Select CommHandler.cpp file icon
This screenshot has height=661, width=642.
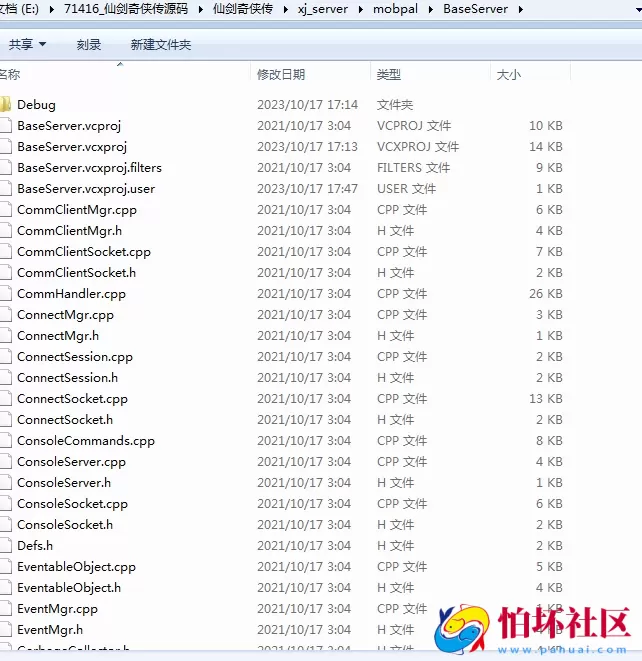coord(5,294)
